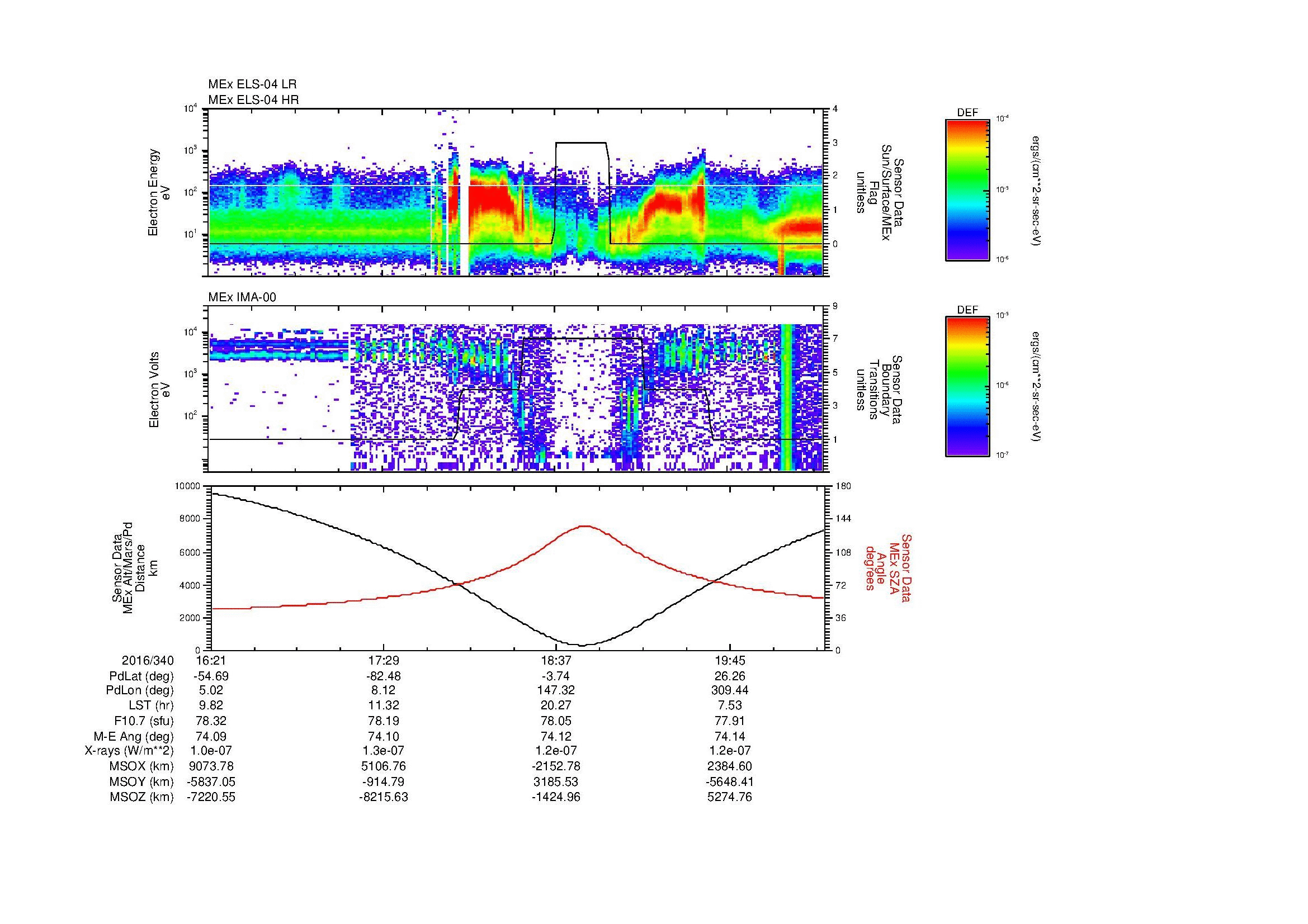Click the 'Boundary Transitions' right axis label
Image resolution: width=1308 pixels, height=924 pixels.
[879, 390]
